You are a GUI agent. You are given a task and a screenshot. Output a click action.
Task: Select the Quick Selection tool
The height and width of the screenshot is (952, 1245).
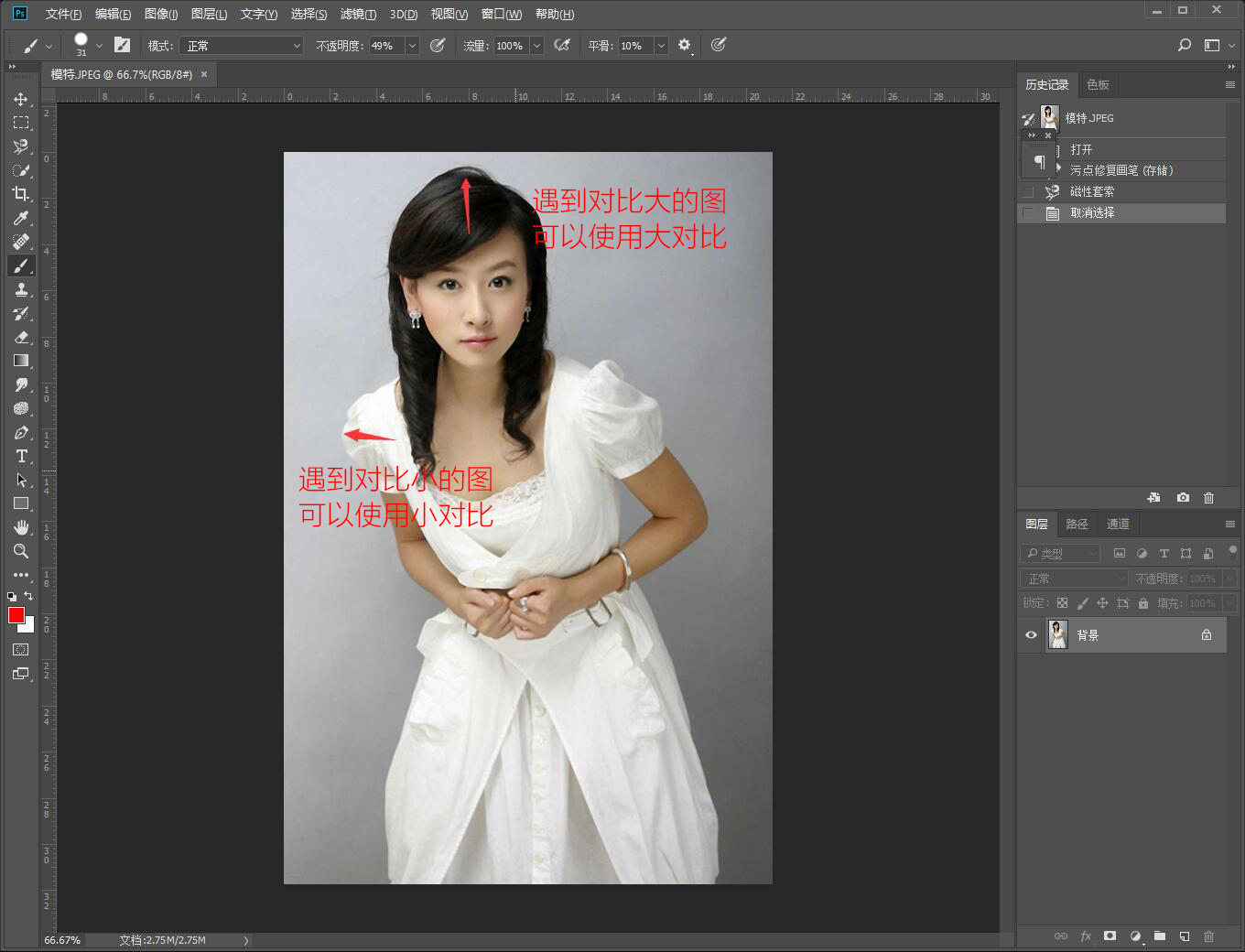(x=20, y=170)
